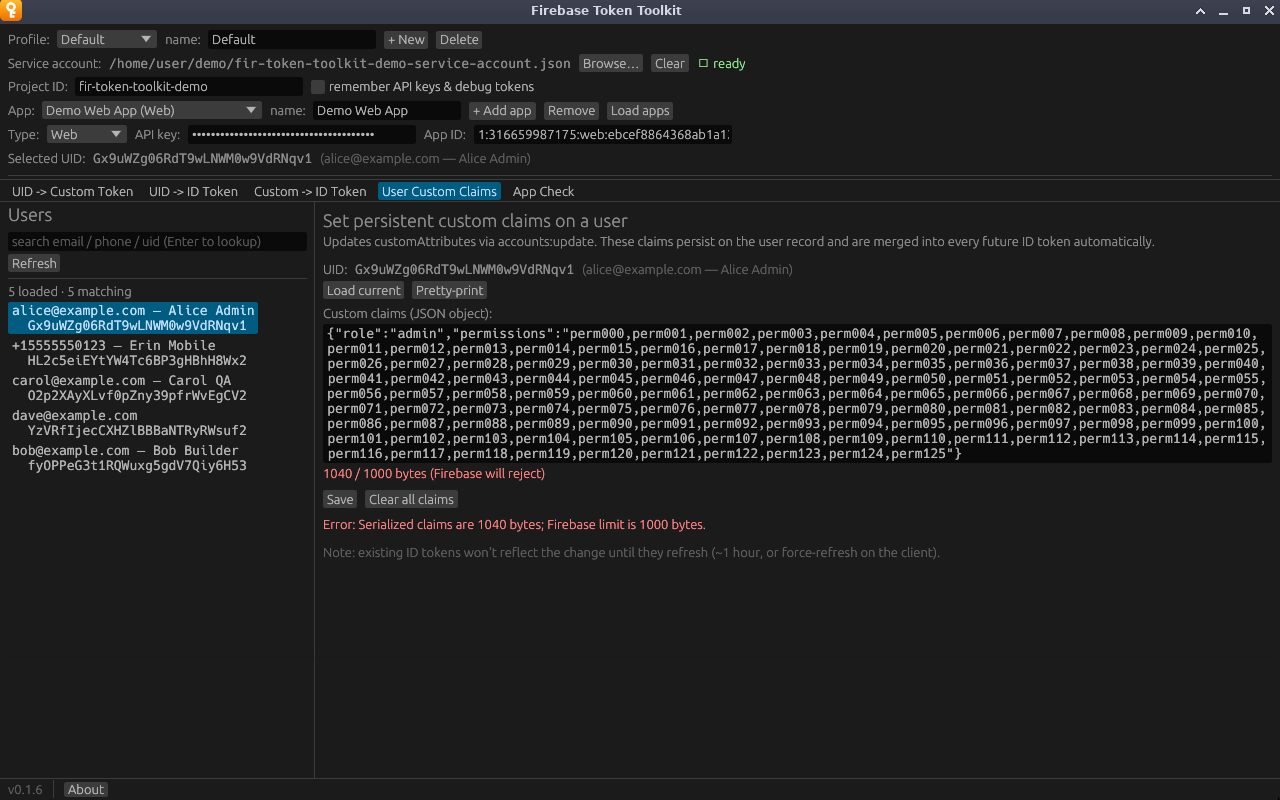Toggle remember API keys & debug tokens
The width and height of the screenshot is (1280, 800).
[x=318, y=86]
